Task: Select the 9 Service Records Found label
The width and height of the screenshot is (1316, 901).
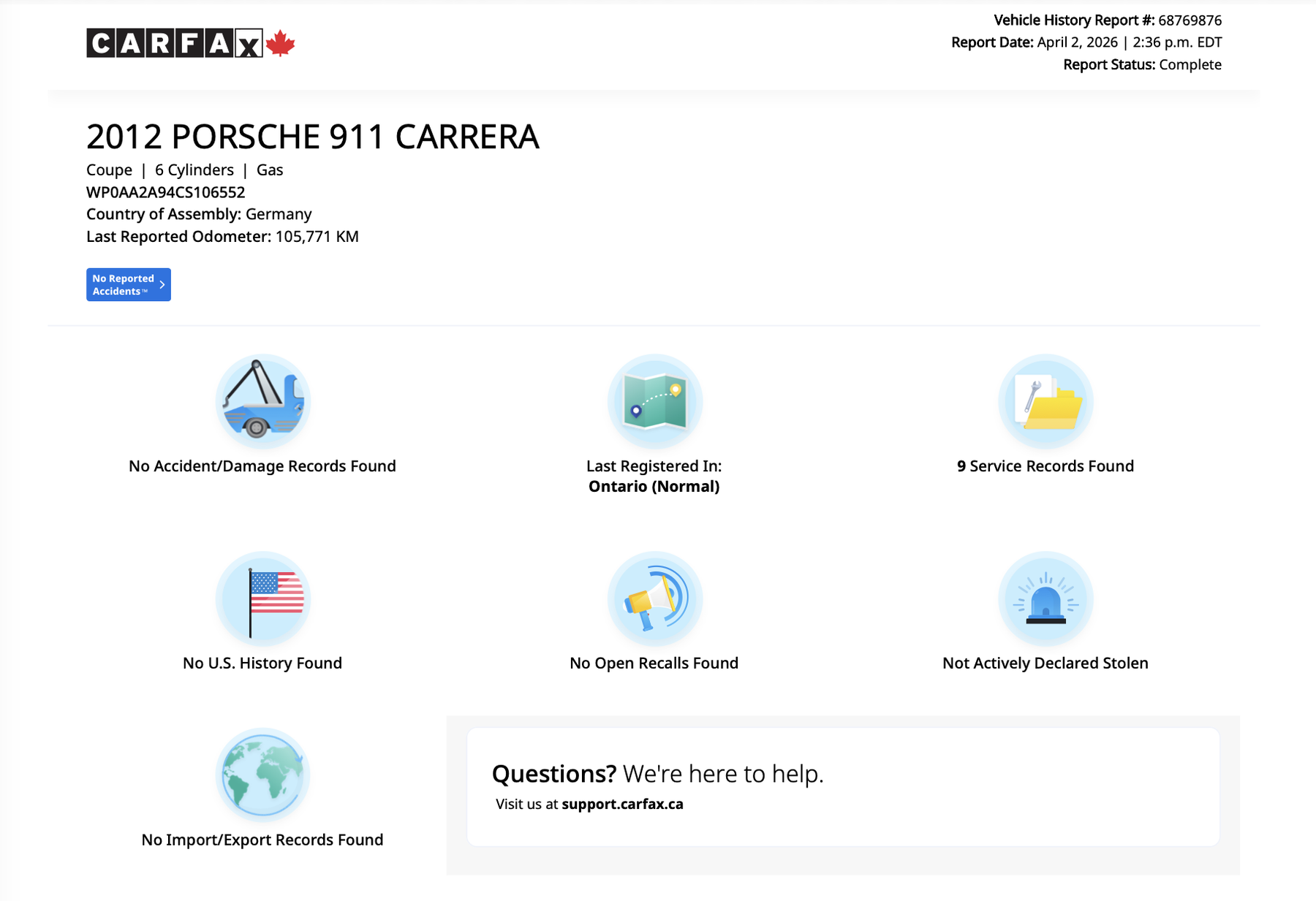Action: (x=1045, y=466)
